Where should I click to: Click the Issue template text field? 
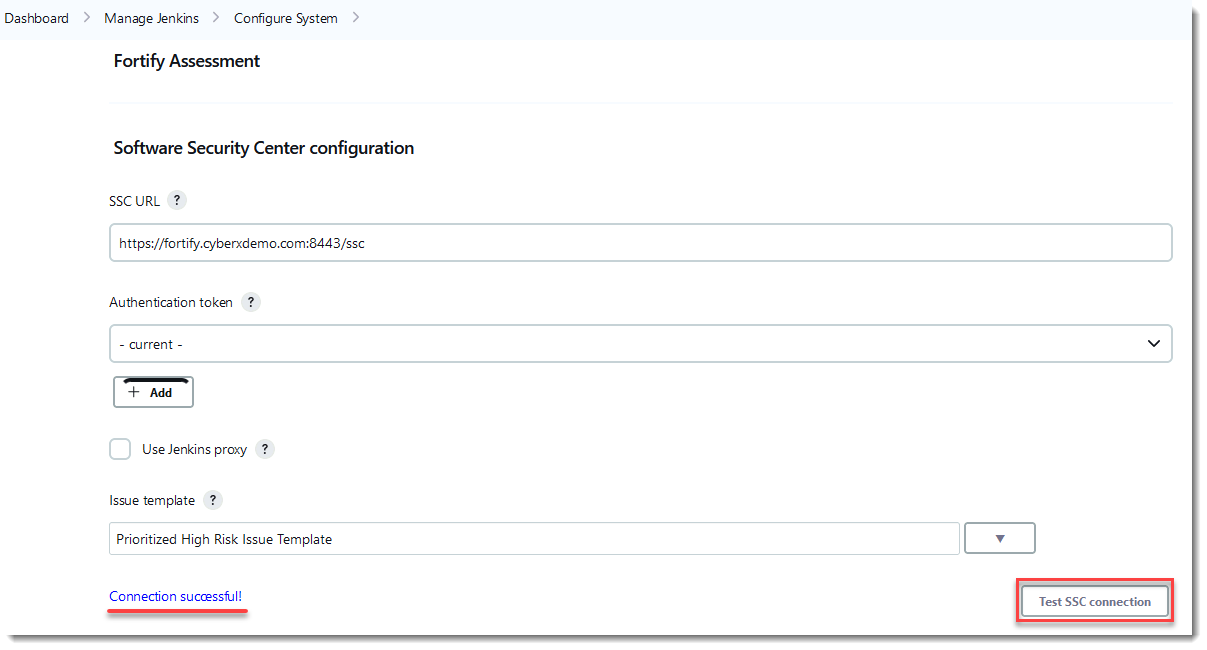click(x=534, y=538)
